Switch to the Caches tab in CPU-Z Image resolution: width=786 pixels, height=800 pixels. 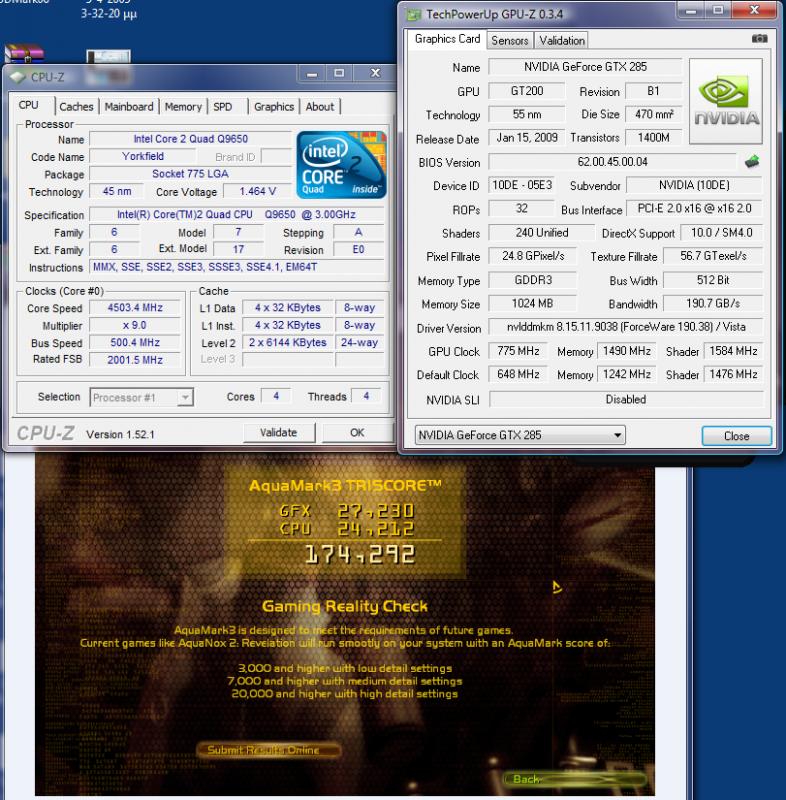(76, 107)
